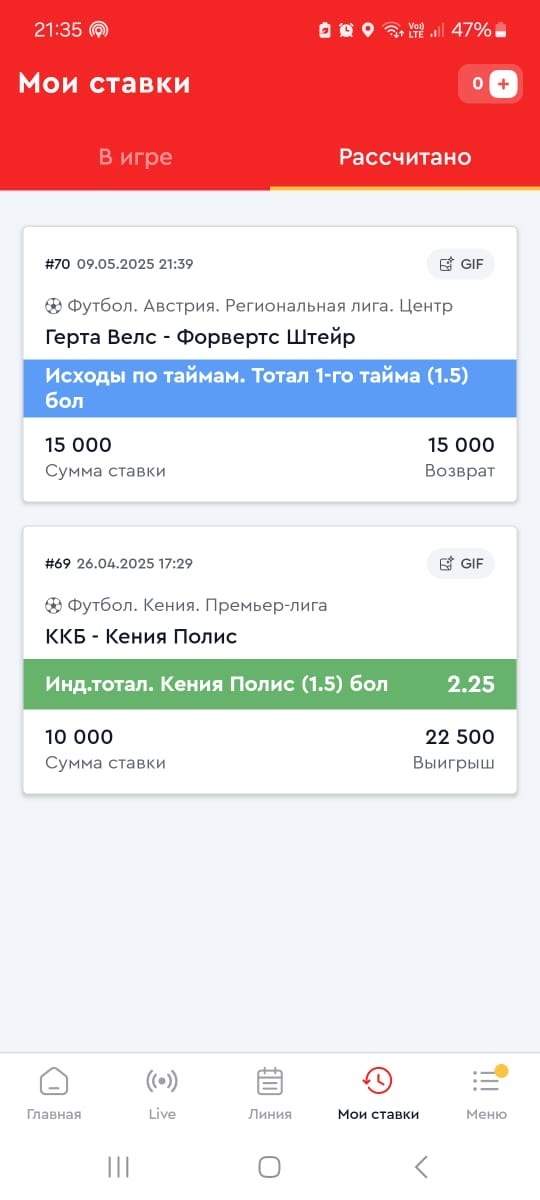The image size is (540, 1200).
Task: Tap blue Тотал 1-го тайма bet strip
Action: coord(270,388)
